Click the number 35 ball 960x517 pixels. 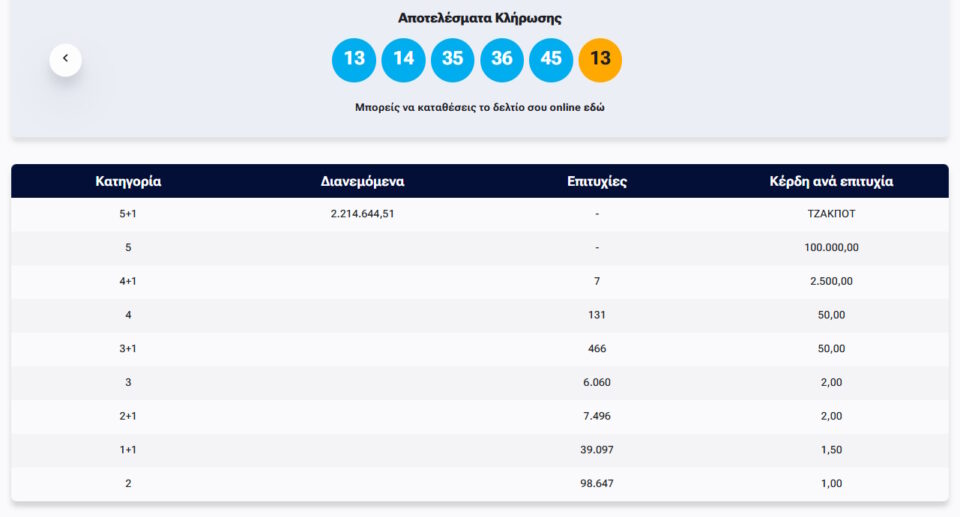click(452, 59)
